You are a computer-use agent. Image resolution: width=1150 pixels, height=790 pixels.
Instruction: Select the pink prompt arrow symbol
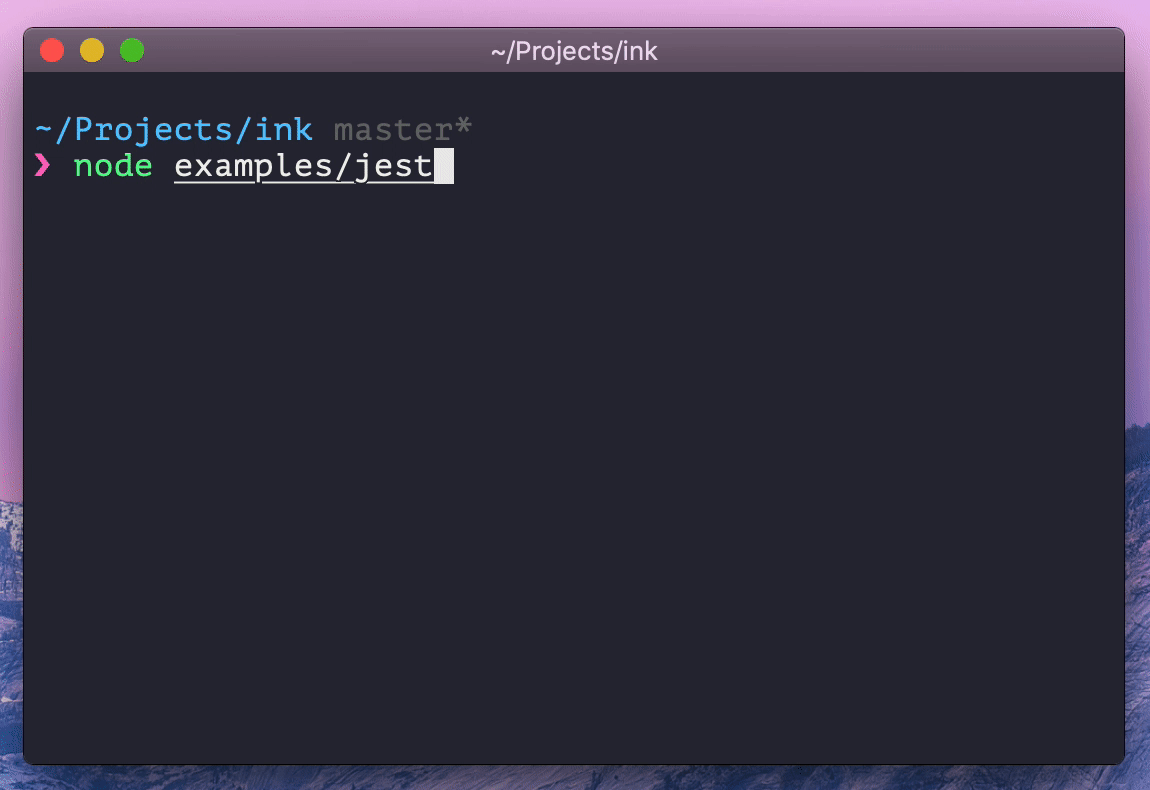42,166
